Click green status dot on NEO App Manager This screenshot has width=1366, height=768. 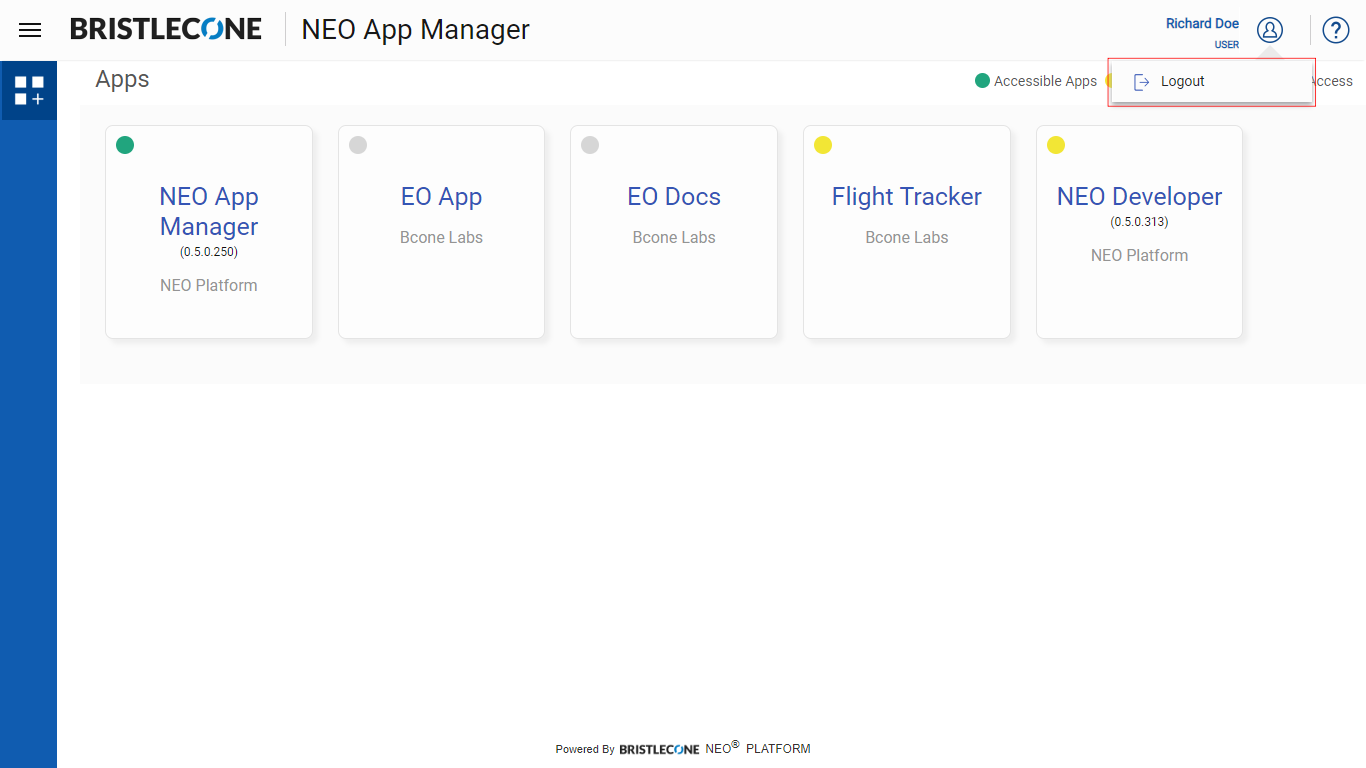click(x=125, y=145)
